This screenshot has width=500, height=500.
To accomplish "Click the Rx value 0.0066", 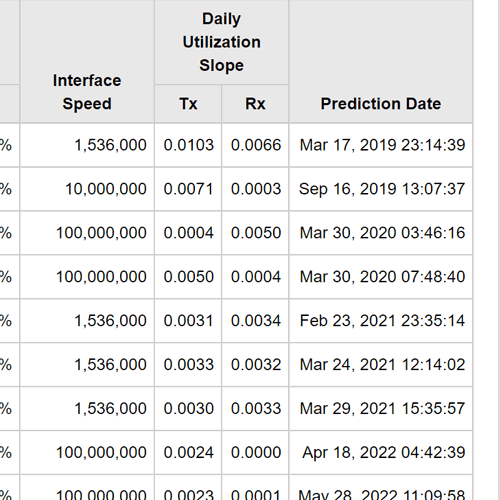I will coord(255,145).
